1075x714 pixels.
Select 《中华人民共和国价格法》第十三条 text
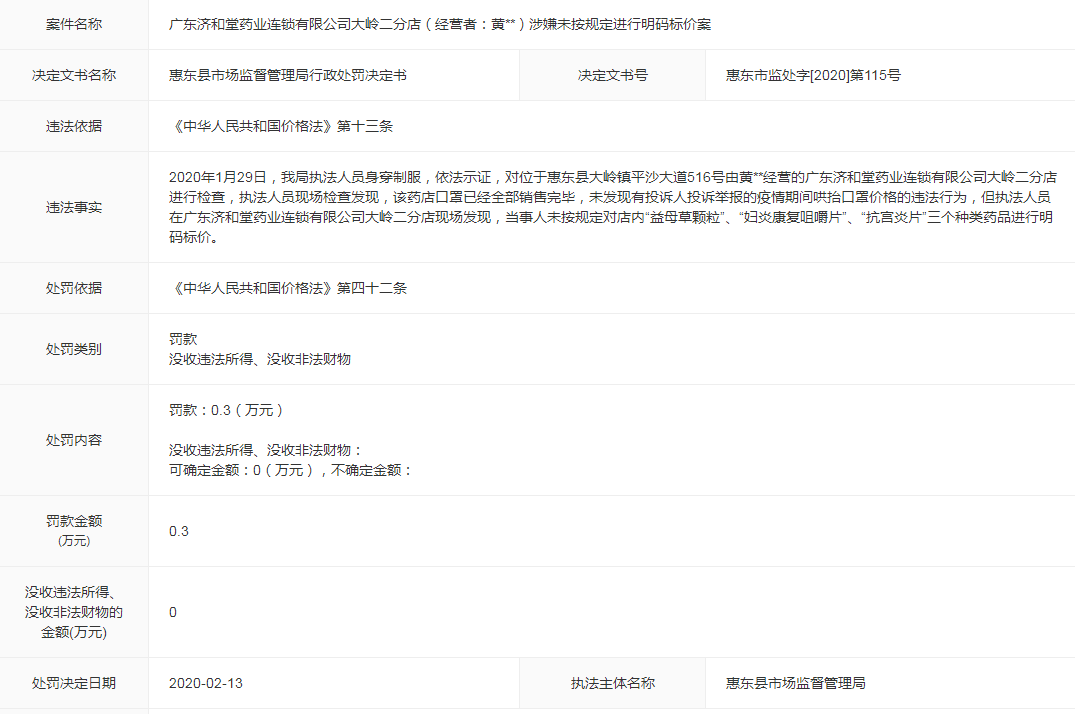click(x=281, y=126)
